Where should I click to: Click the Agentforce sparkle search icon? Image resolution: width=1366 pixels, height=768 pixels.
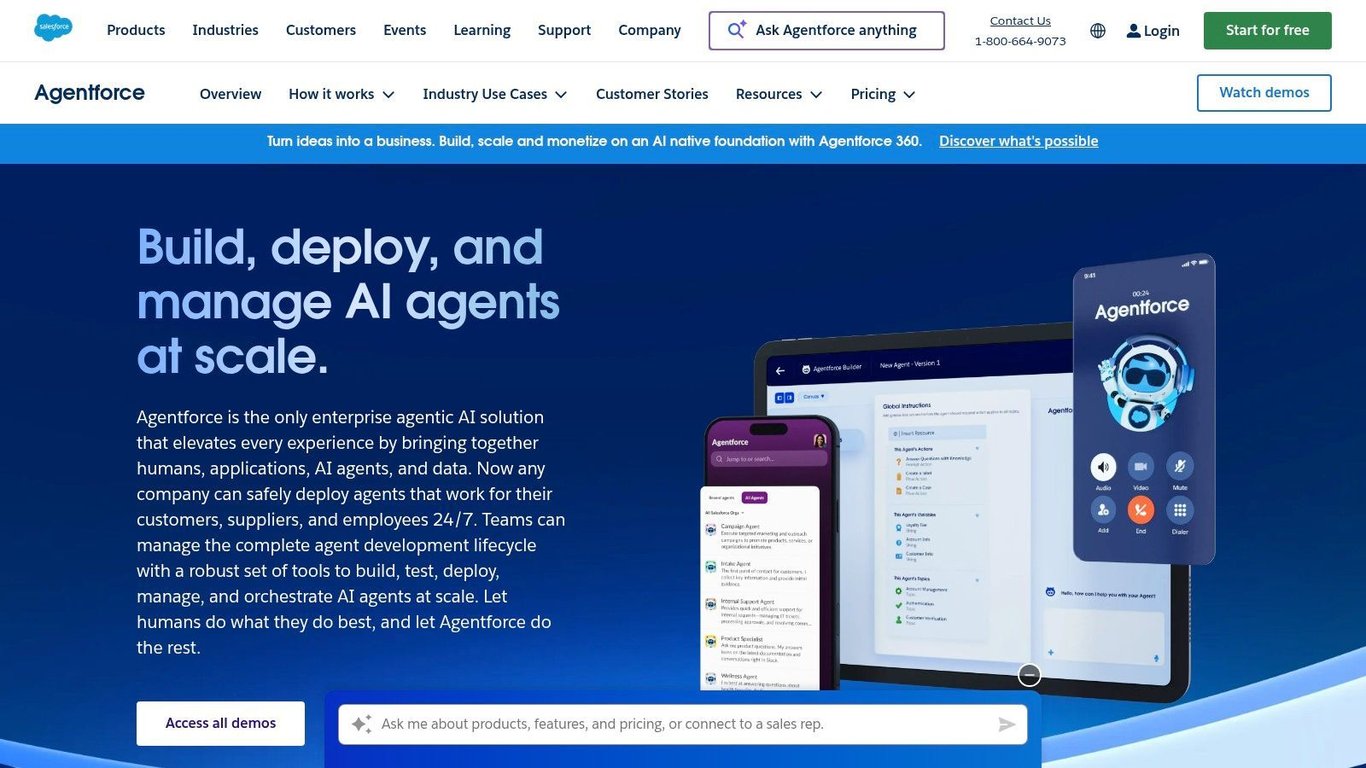click(x=737, y=30)
